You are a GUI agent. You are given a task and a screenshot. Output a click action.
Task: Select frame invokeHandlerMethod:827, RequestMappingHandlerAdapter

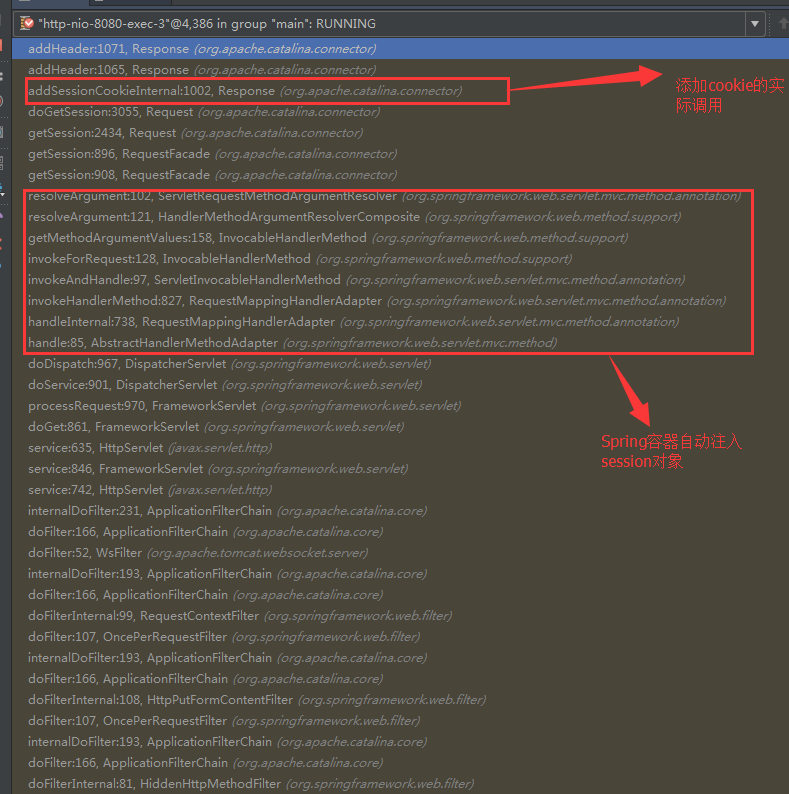coord(400,301)
